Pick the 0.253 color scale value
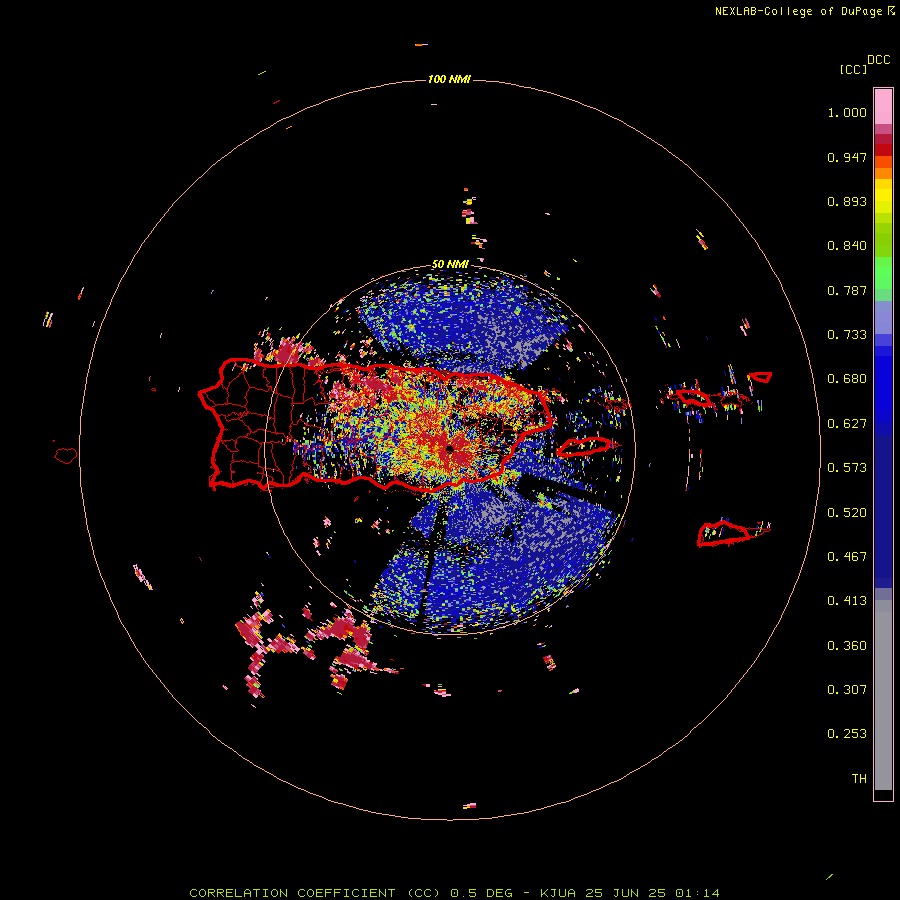 coord(847,734)
